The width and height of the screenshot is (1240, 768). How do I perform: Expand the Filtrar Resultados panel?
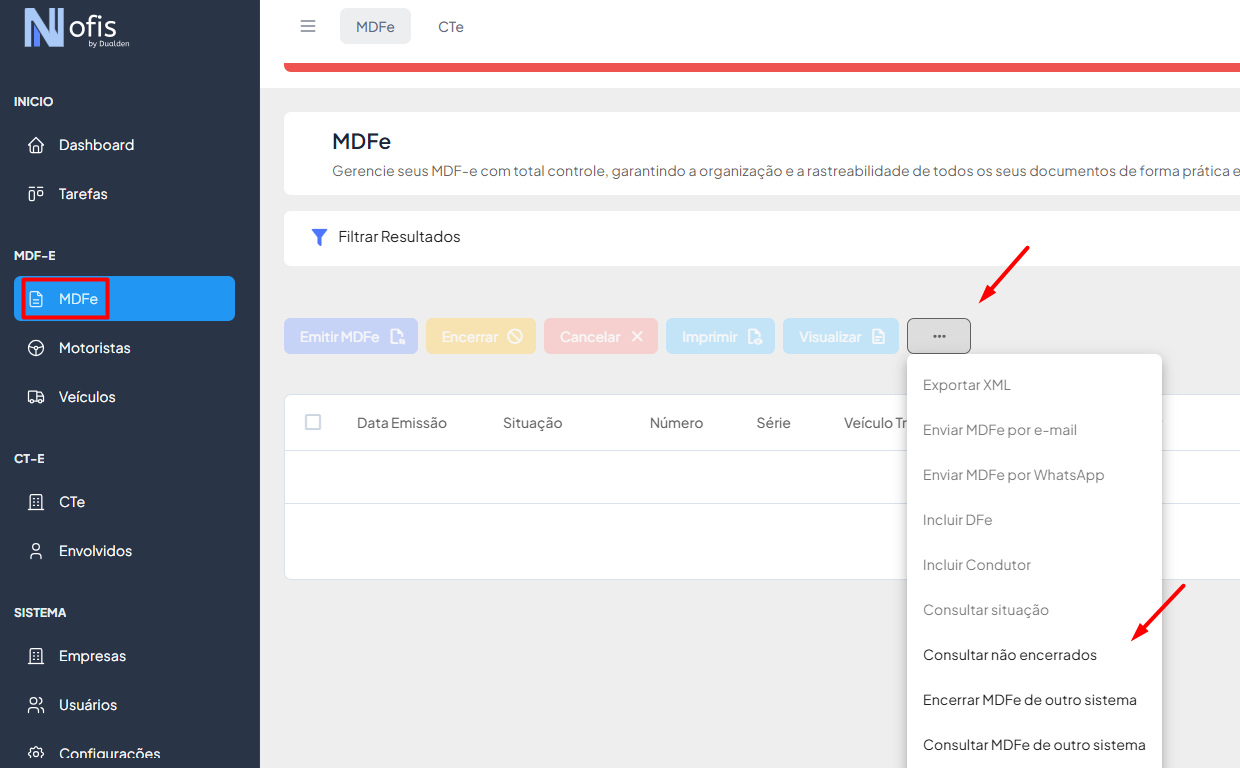[x=399, y=237]
